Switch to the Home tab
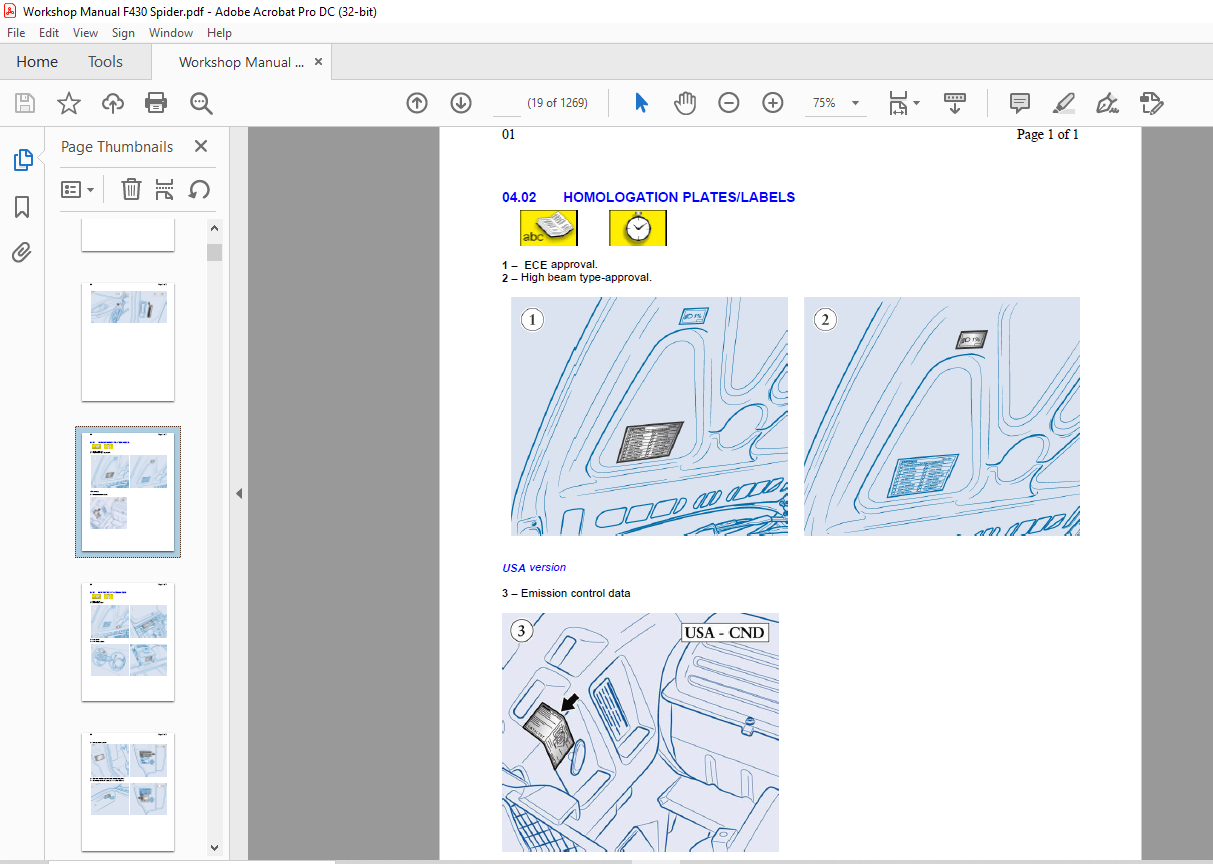 click(37, 62)
